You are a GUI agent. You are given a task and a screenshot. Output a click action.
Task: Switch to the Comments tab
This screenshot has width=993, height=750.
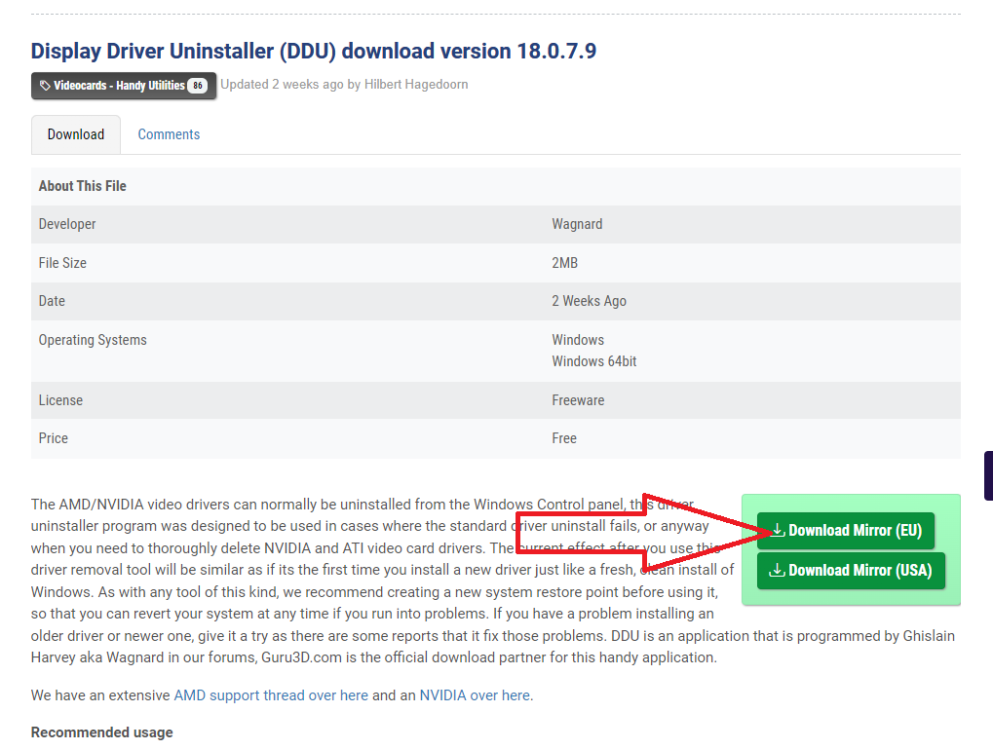[169, 134]
